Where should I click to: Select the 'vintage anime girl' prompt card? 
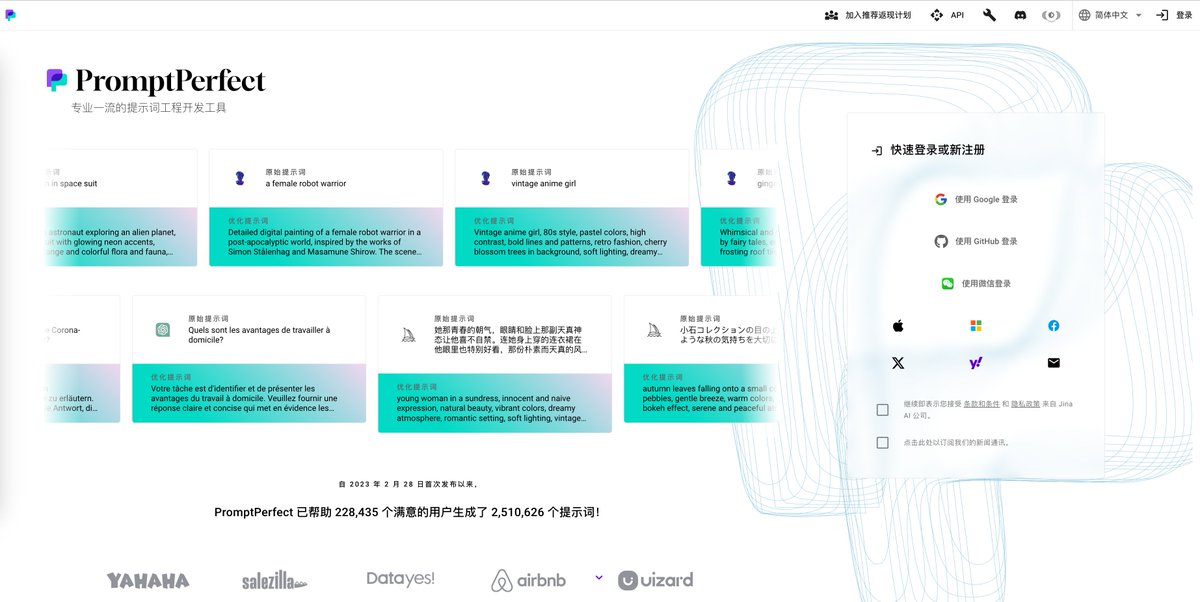point(572,208)
